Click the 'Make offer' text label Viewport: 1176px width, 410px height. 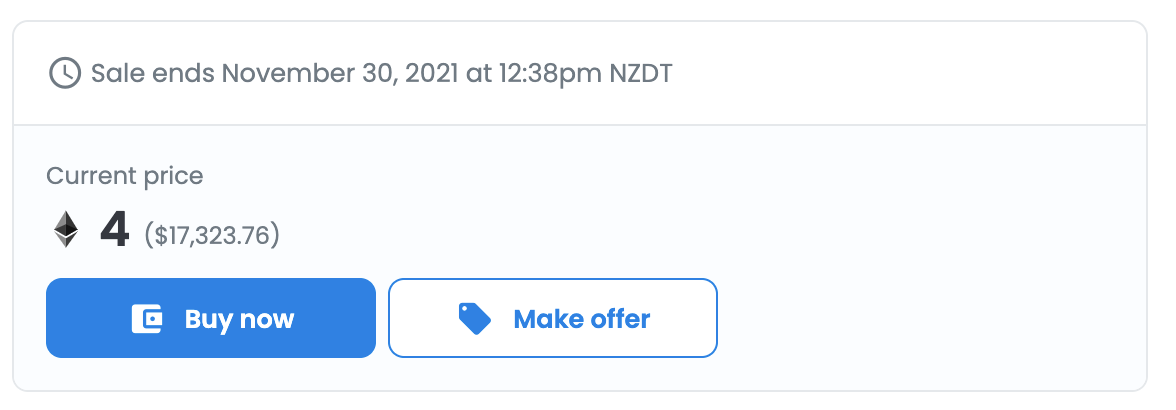tap(581, 319)
